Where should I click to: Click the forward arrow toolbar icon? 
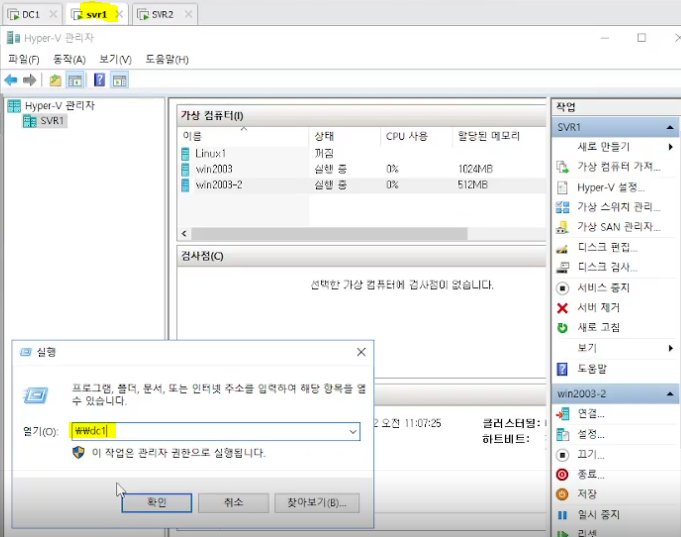click(x=30, y=80)
